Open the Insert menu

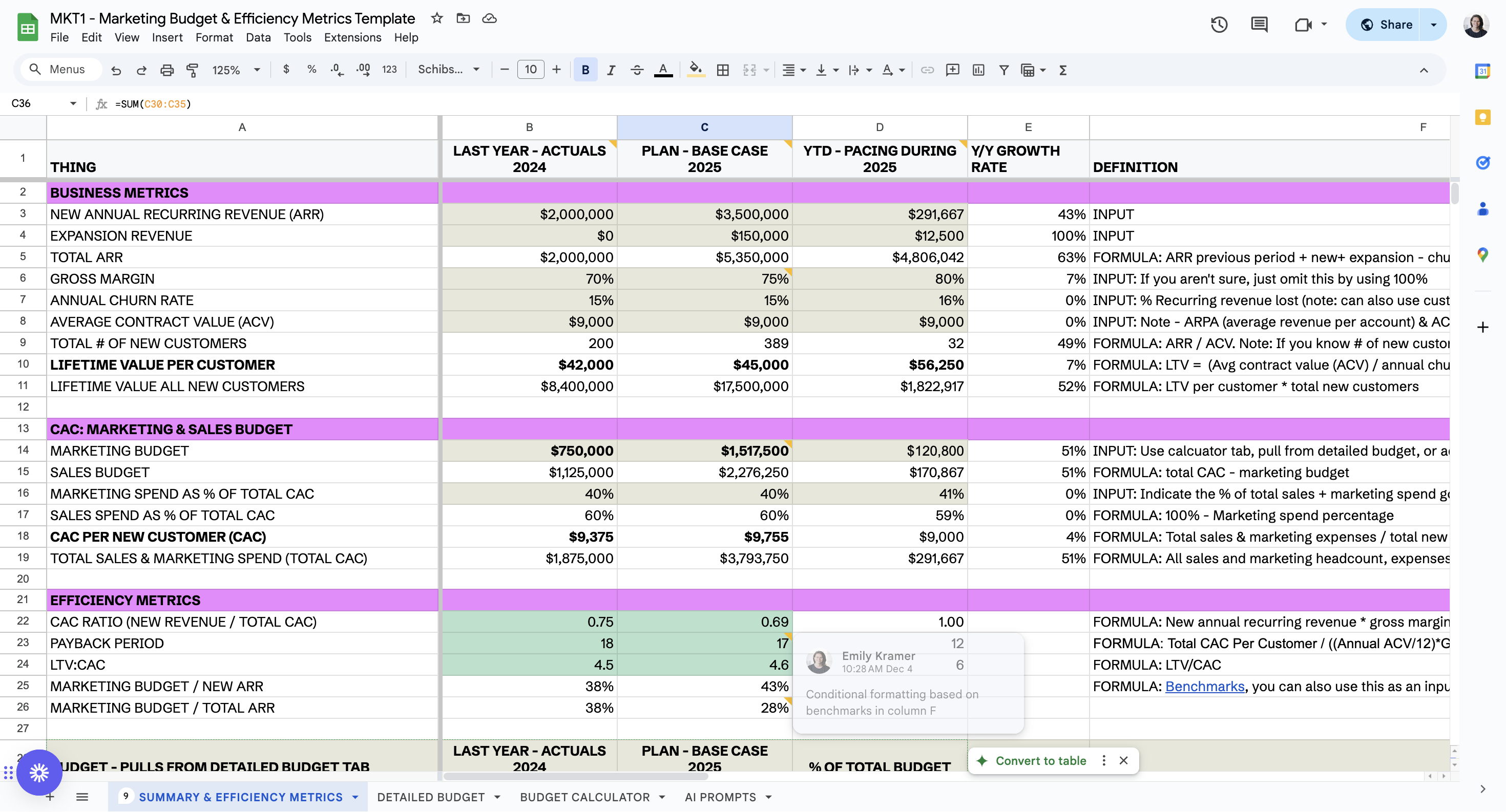pos(167,37)
